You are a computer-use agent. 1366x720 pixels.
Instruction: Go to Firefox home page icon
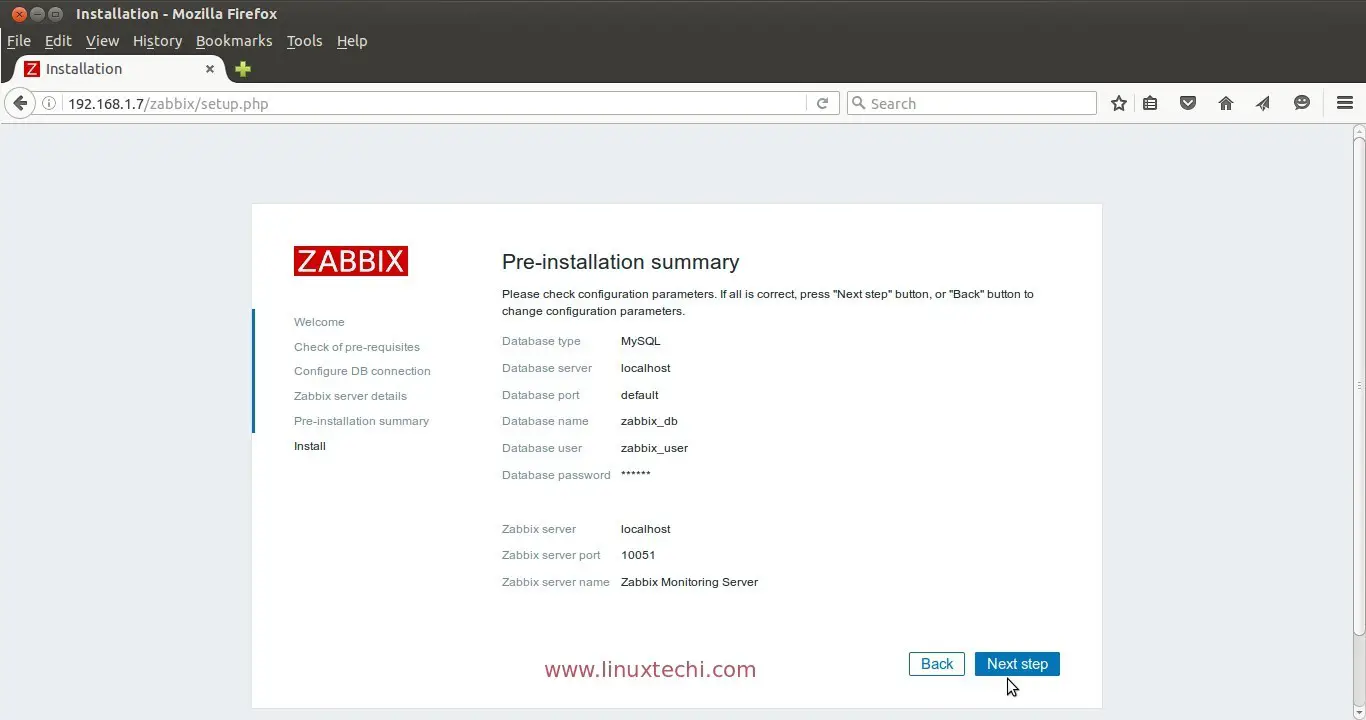(x=1226, y=103)
